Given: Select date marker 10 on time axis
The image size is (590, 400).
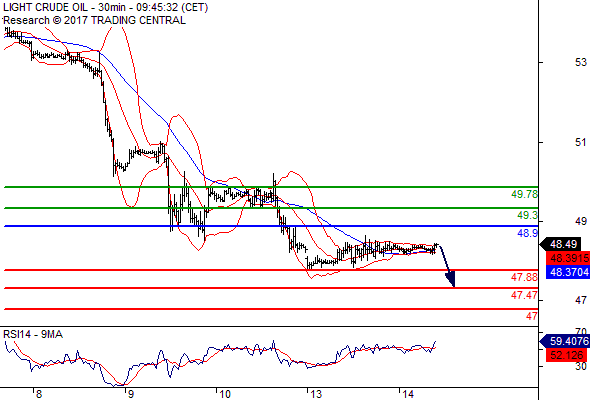Looking at the screenshot, I should tap(225, 394).
